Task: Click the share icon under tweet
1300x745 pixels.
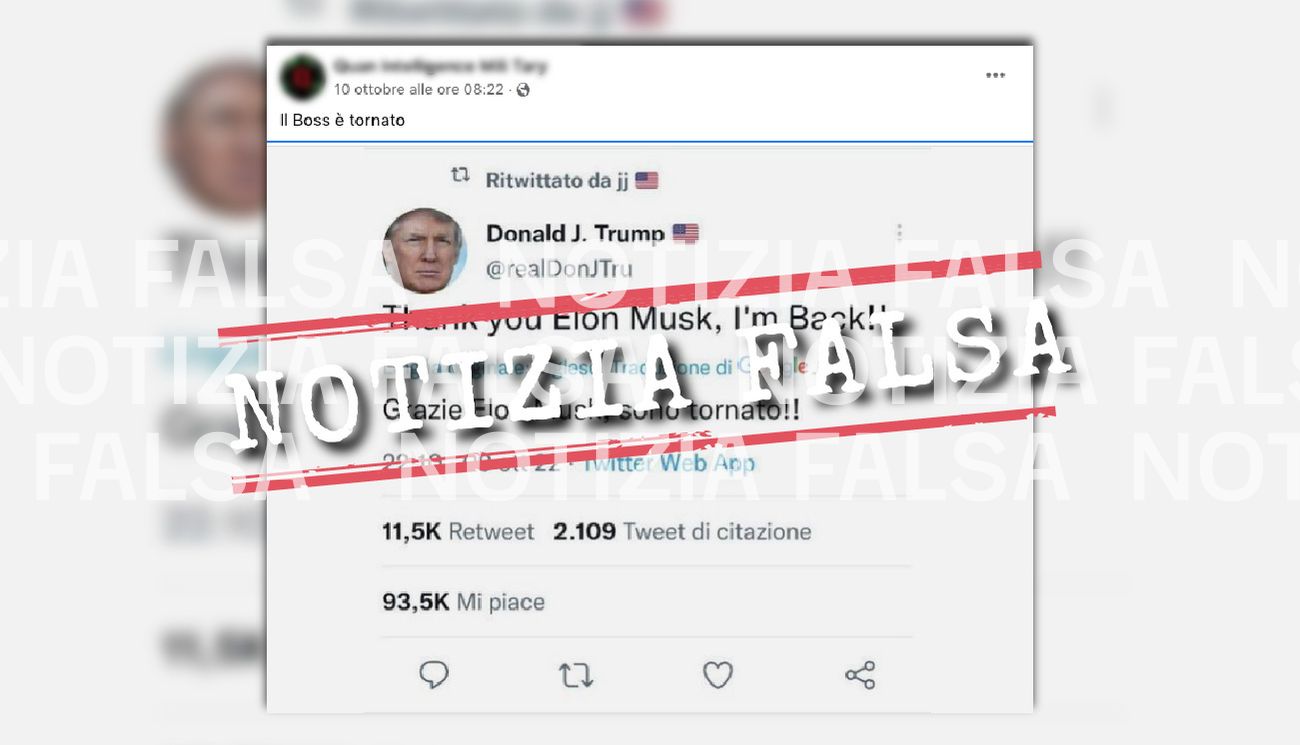Action: click(860, 675)
